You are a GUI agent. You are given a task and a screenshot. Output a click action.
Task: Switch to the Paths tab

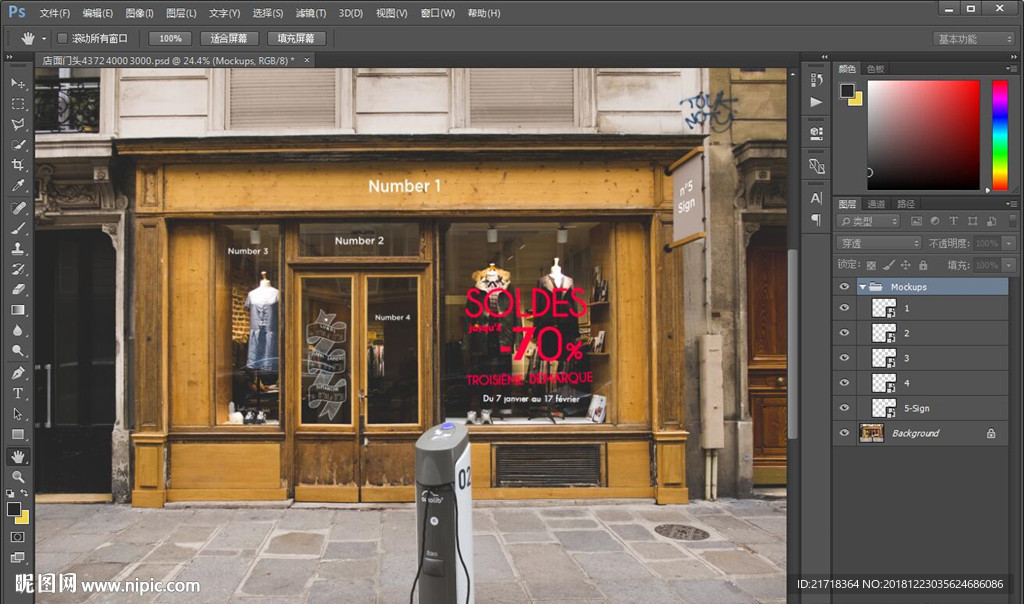(906, 204)
